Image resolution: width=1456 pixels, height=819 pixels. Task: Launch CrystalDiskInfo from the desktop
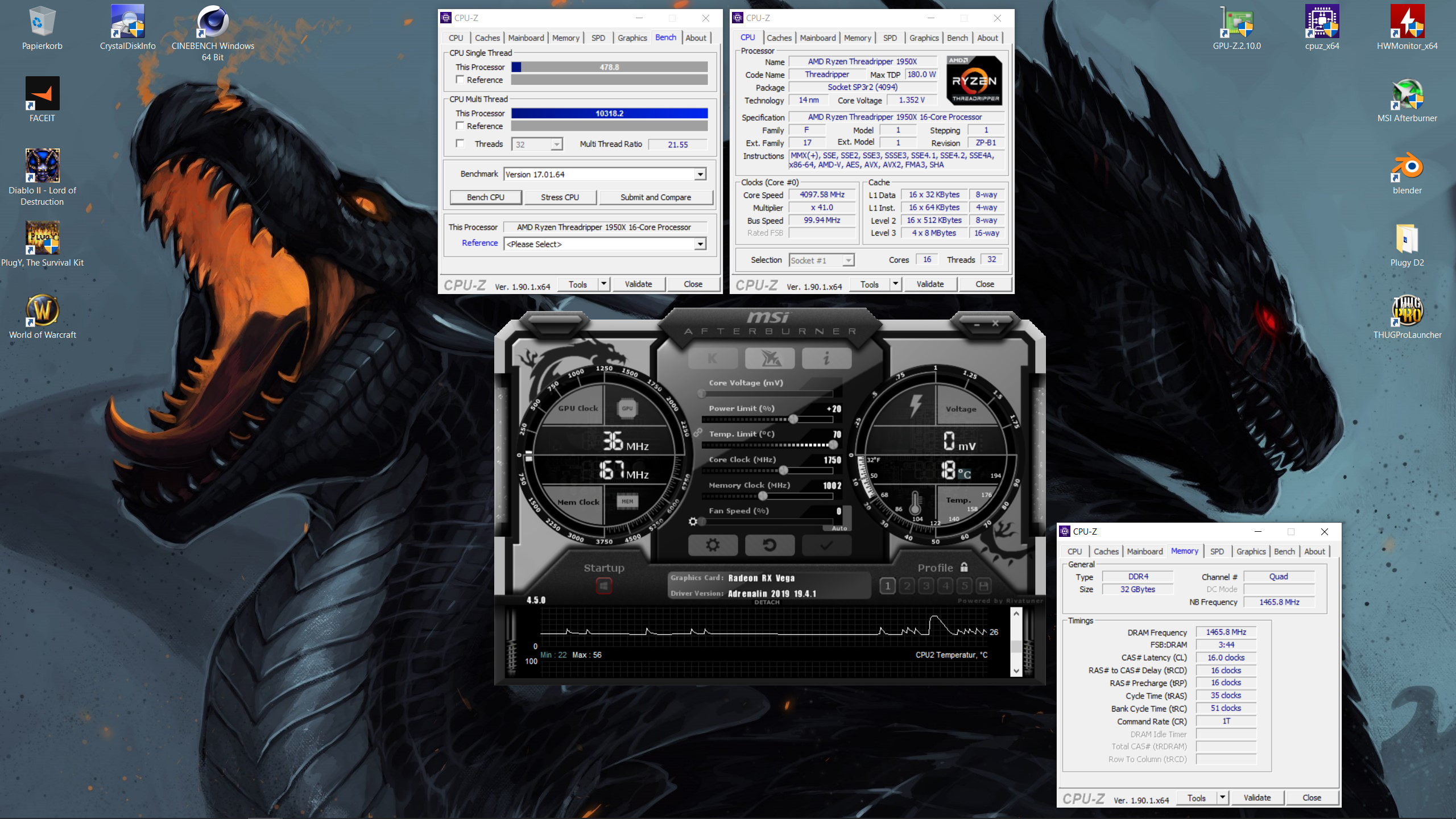tap(127, 28)
